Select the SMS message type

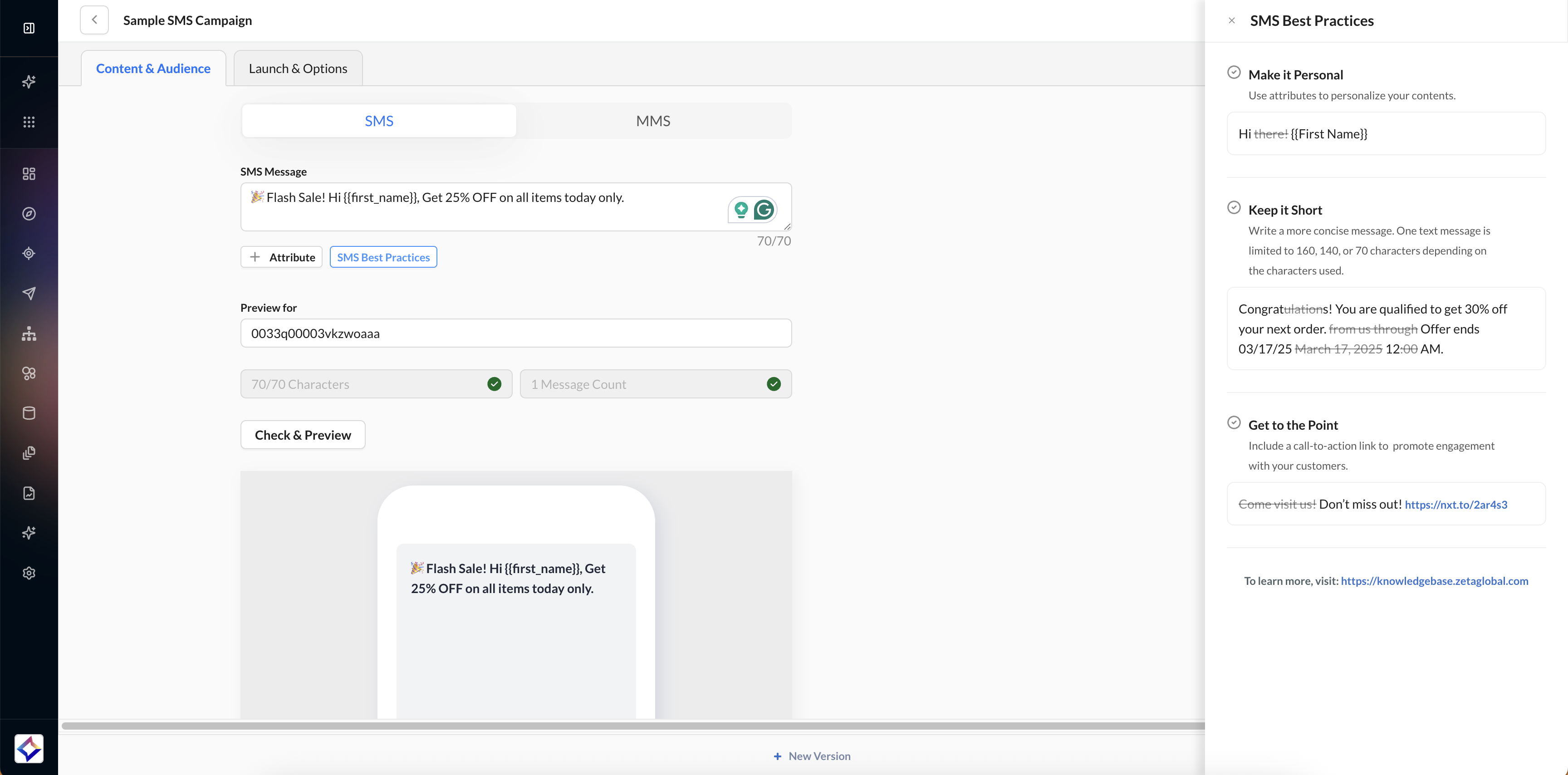(x=378, y=121)
